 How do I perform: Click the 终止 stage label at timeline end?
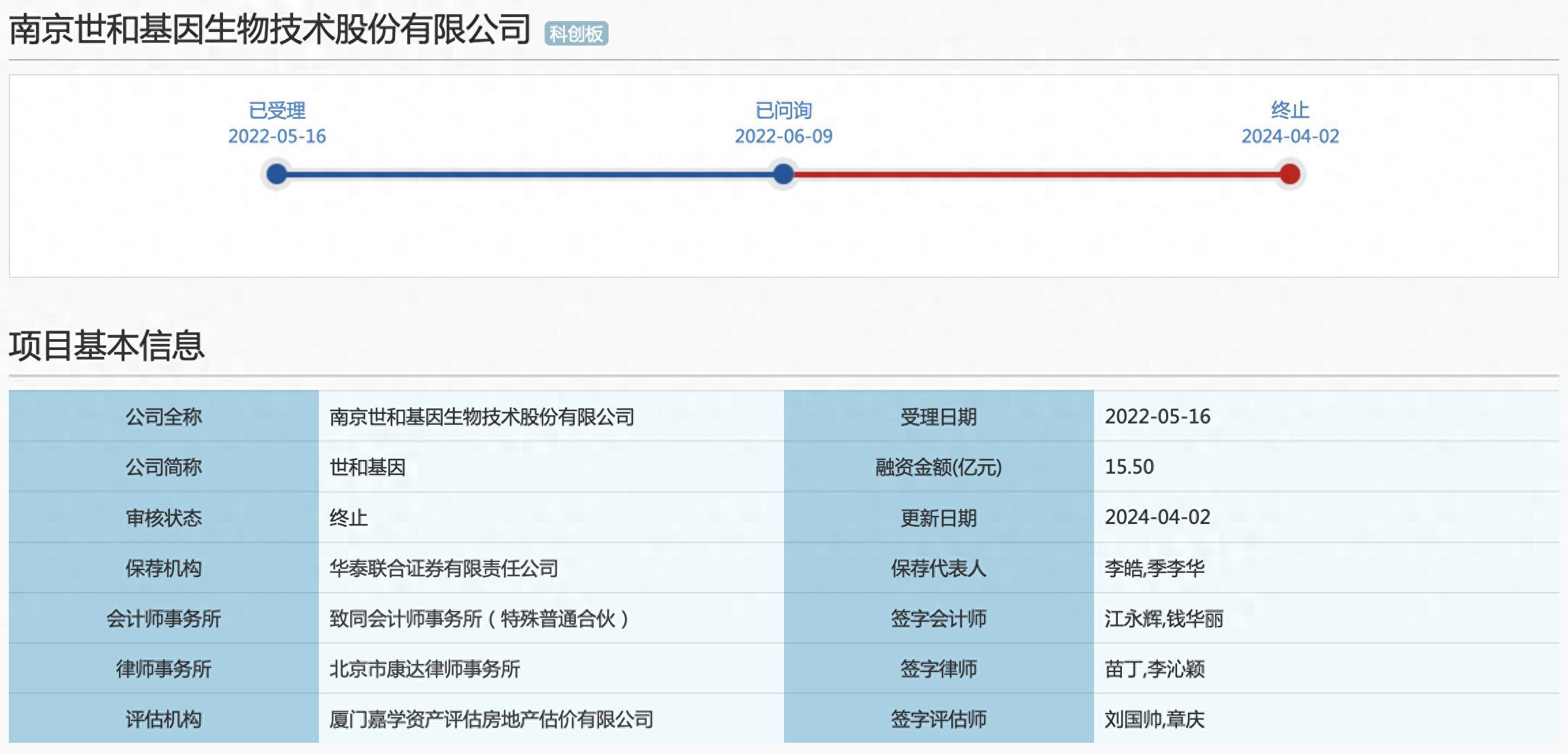[1289, 110]
